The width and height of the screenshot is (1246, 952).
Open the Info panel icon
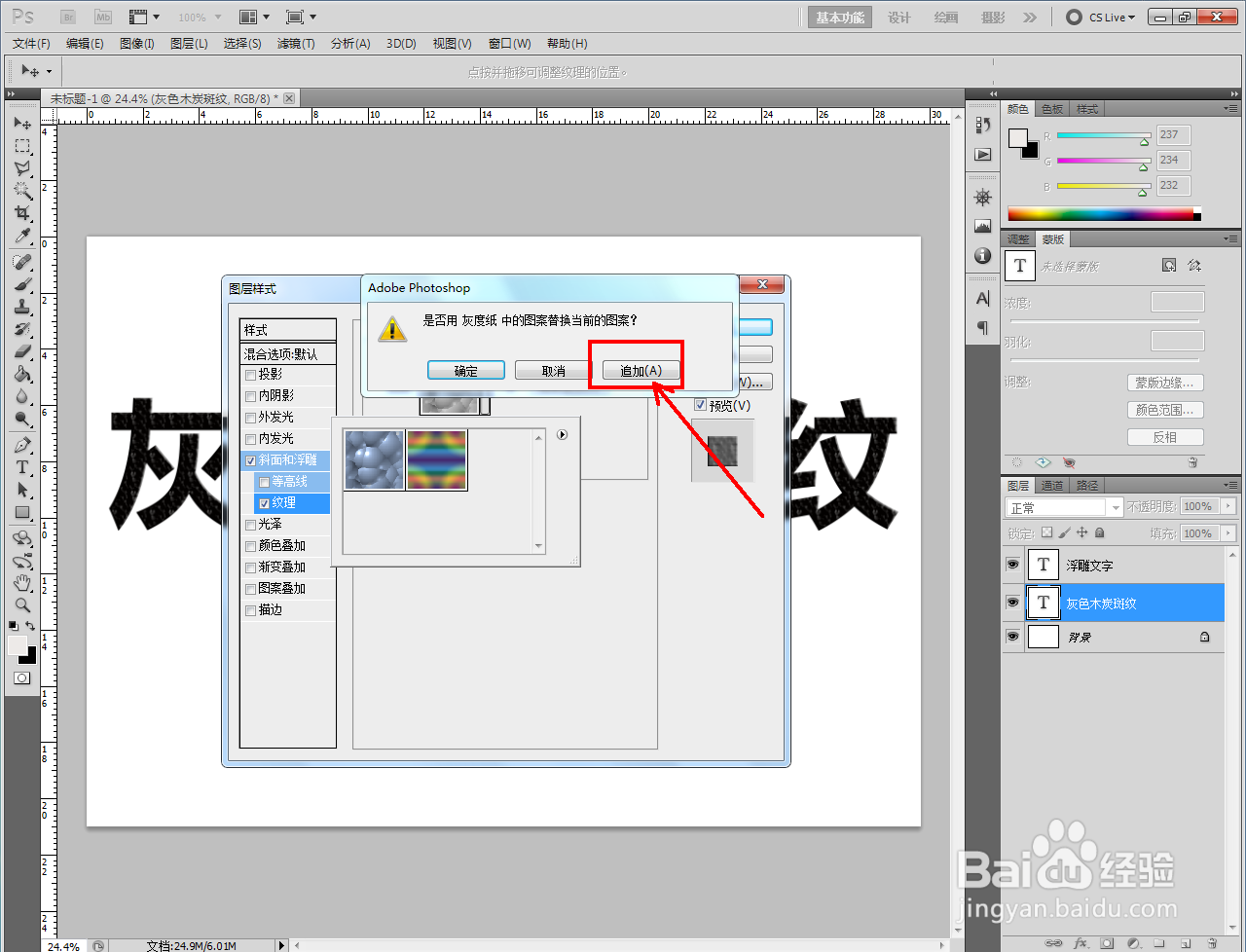[x=983, y=256]
